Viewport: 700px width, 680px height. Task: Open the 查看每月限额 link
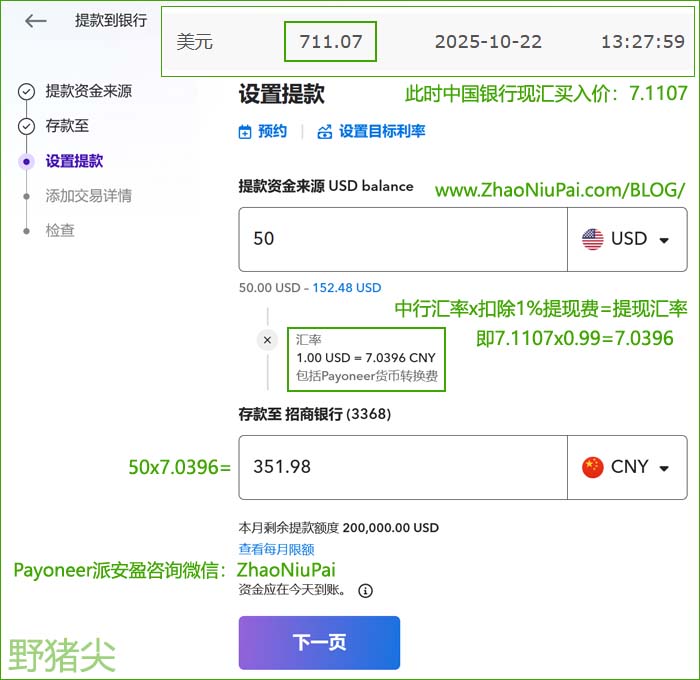[x=276, y=549]
